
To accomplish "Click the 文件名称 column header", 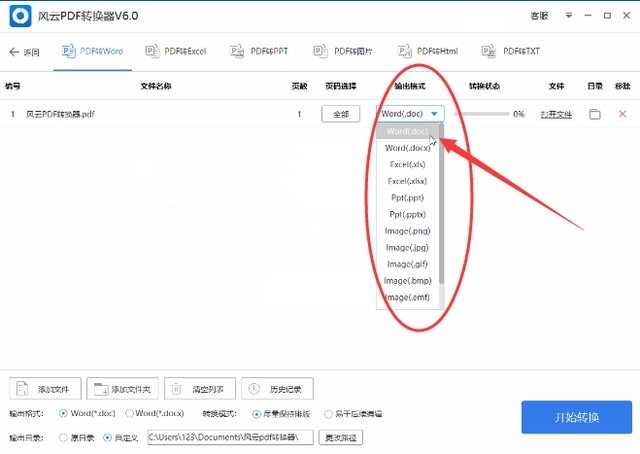I will (x=156, y=86).
